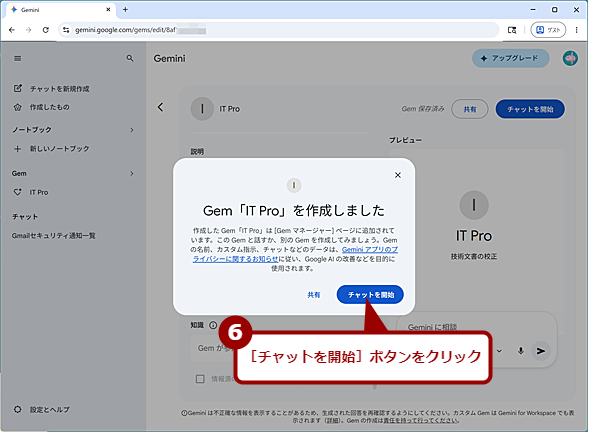This screenshot has height=433, width=589.
Task: Open Gmailセキュリティ通知一覧 chat
Action: pyautogui.click(x=54, y=236)
